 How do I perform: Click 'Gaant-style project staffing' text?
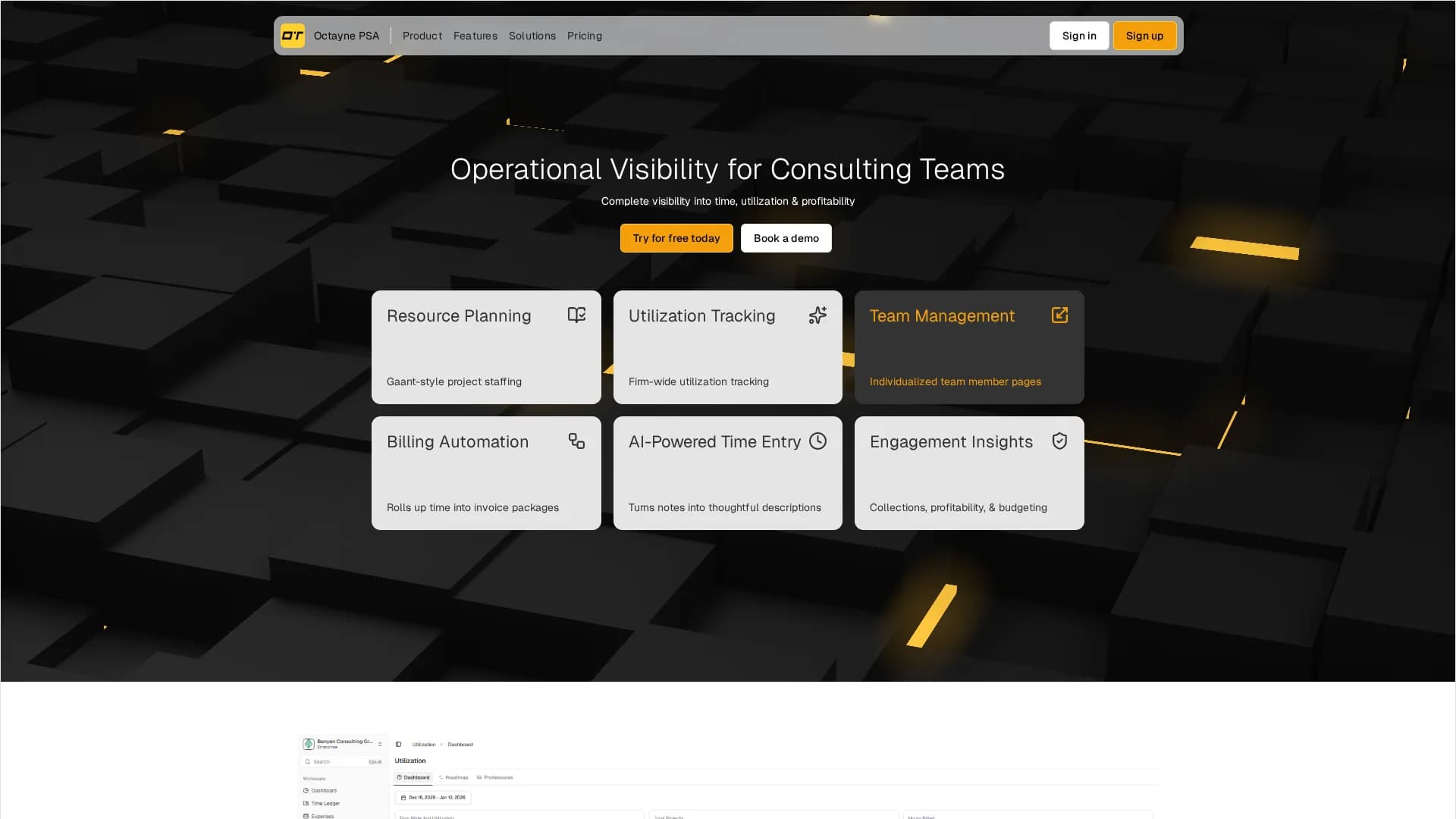tap(454, 381)
